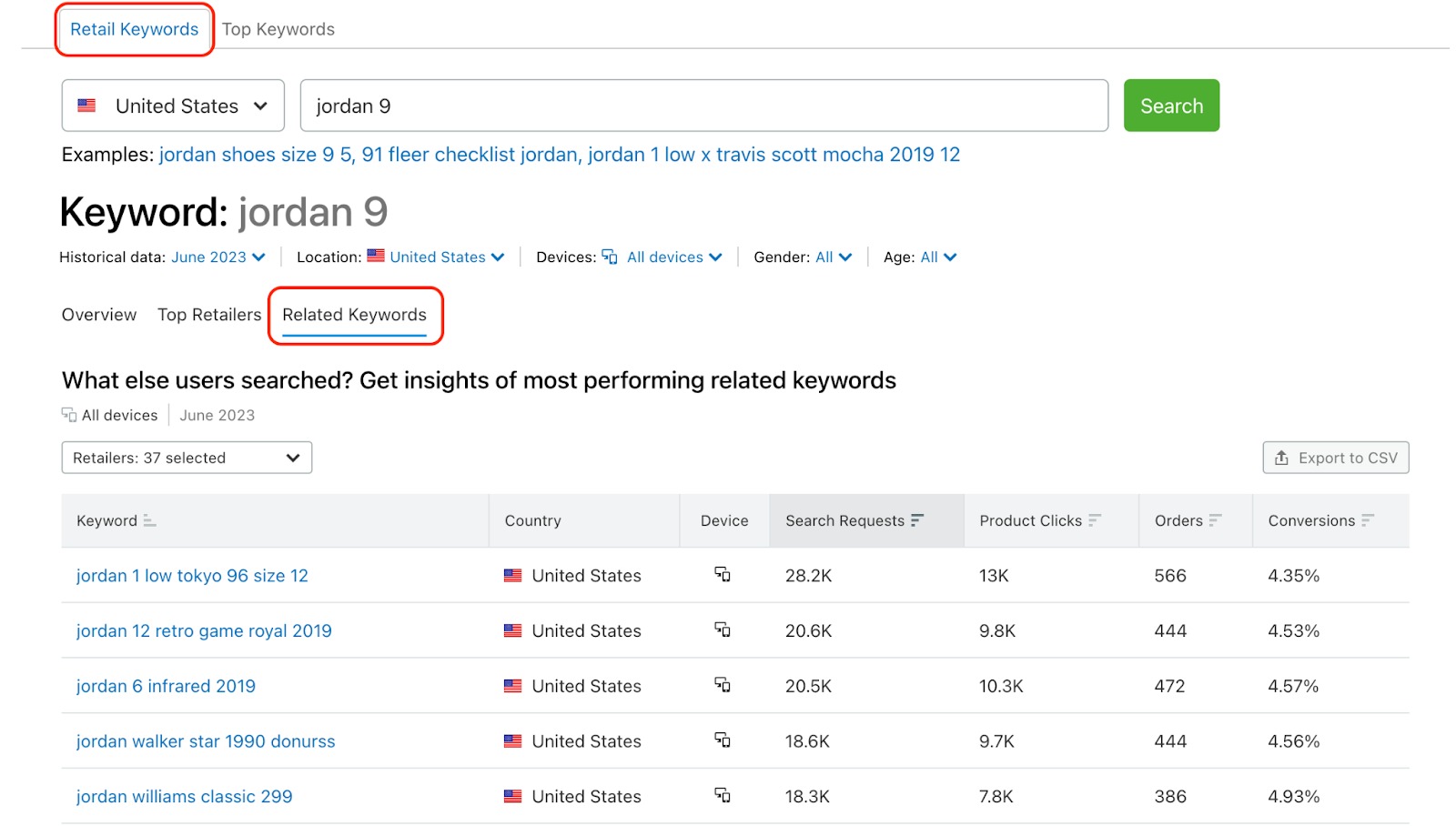Viewport: 1456px width, 826px height.
Task: Sort by Orders column icon
Action: coord(1215,520)
